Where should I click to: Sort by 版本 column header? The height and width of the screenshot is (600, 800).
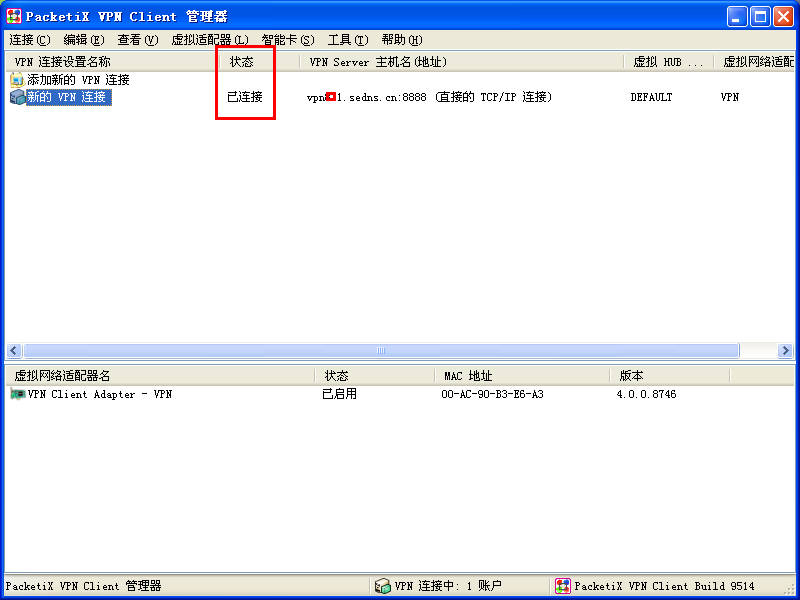click(670, 376)
